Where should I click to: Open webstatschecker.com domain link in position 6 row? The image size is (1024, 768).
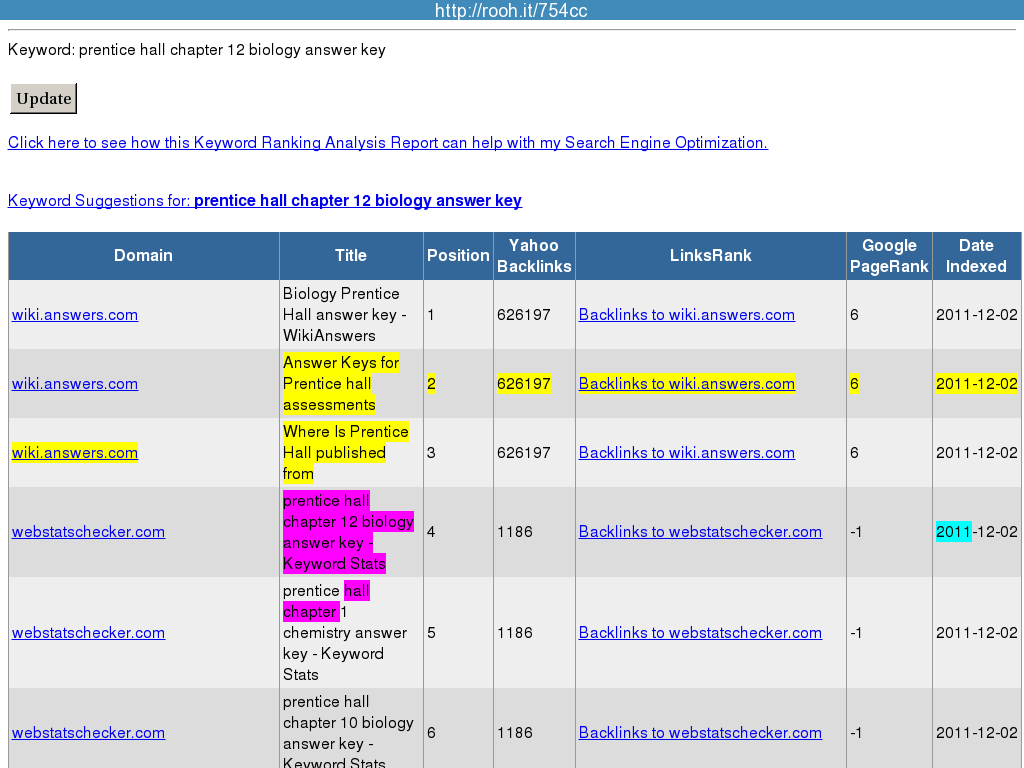88,733
